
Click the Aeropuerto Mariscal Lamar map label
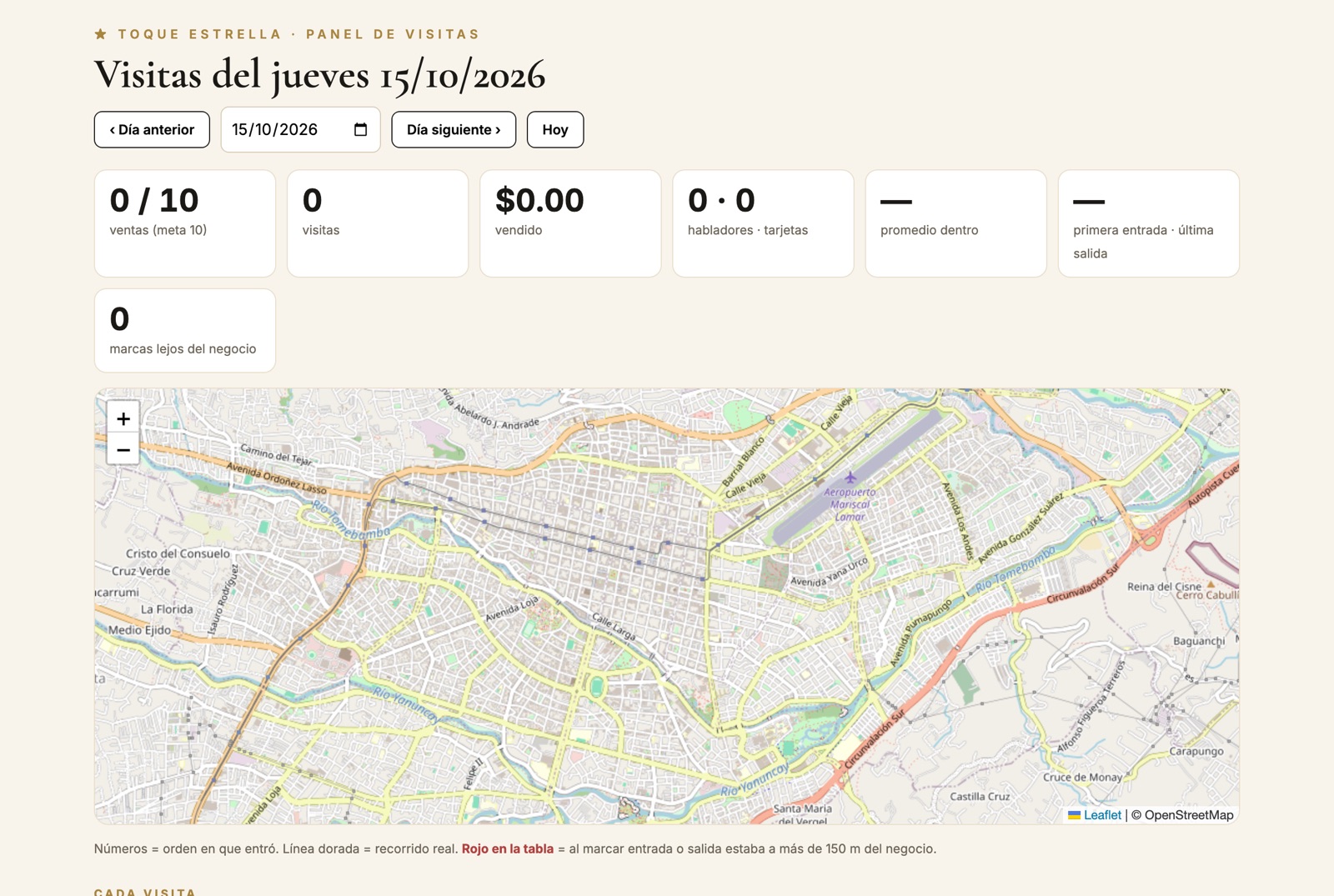click(x=850, y=504)
